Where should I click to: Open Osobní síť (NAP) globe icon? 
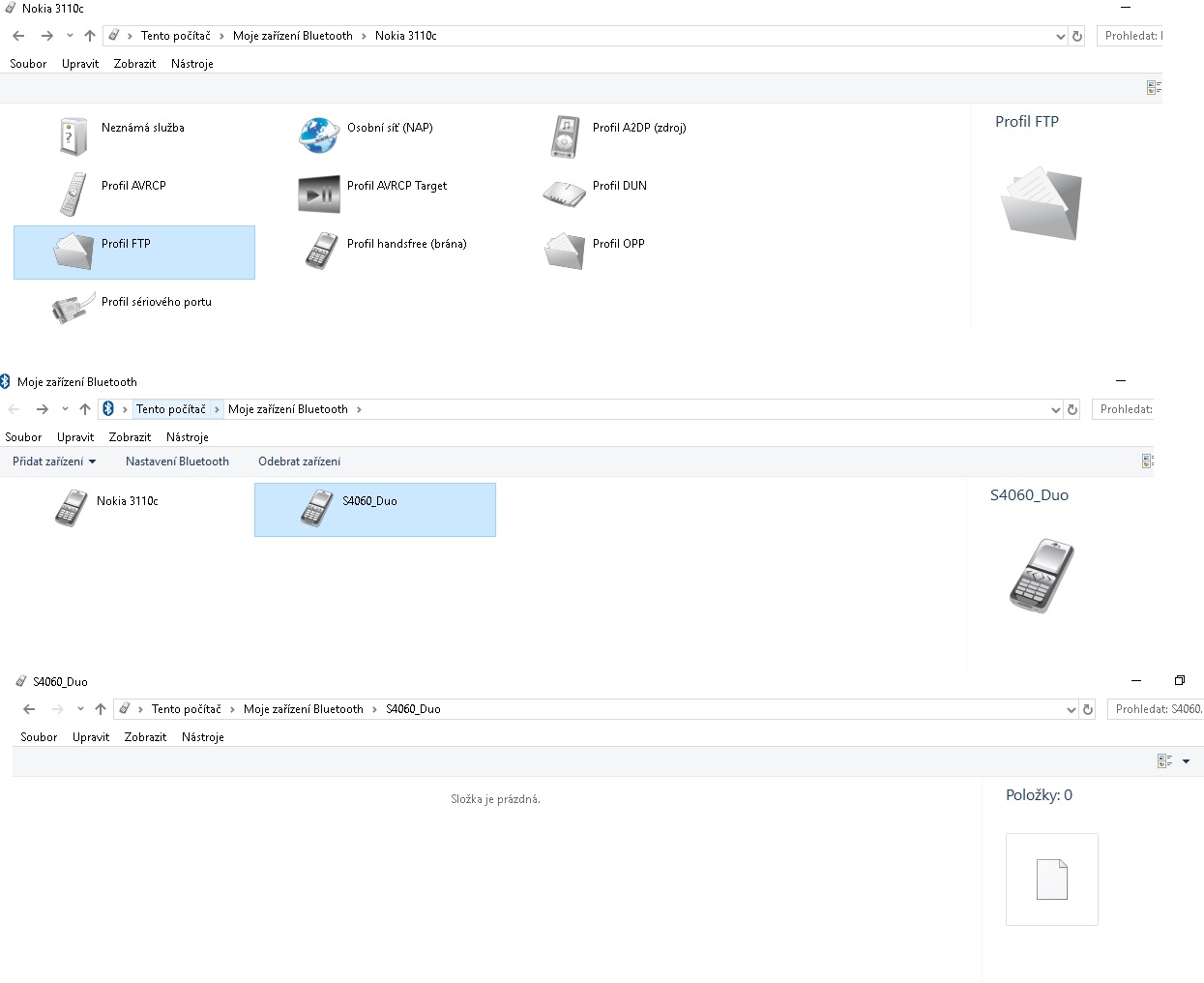[x=319, y=136]
